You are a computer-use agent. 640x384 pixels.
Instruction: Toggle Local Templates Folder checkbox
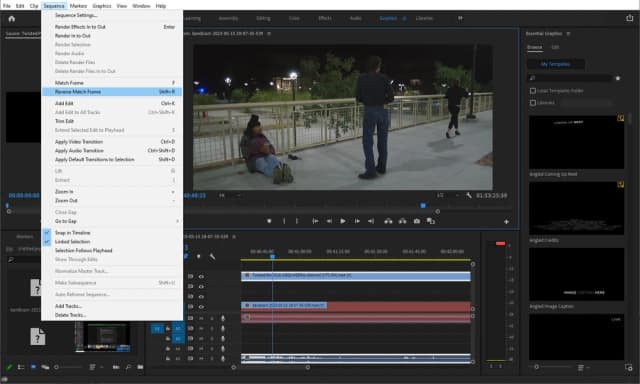(533, 91)
